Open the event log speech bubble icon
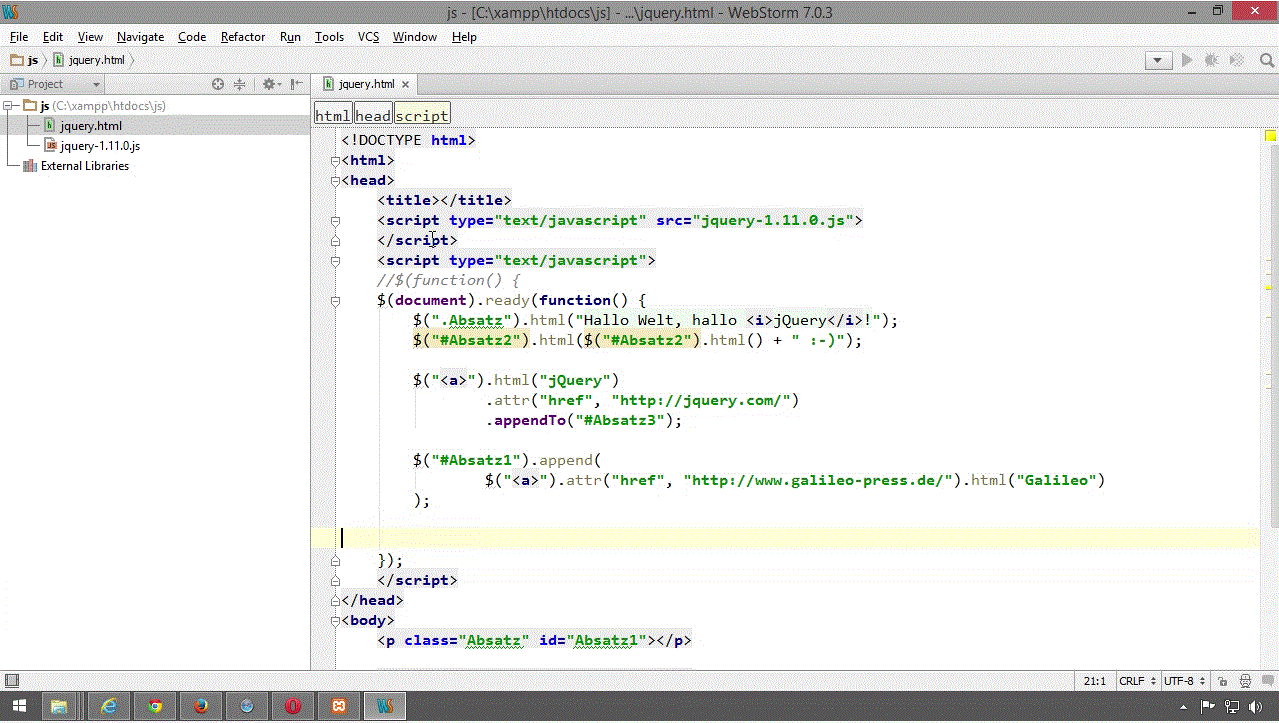 click(1267, 681)
